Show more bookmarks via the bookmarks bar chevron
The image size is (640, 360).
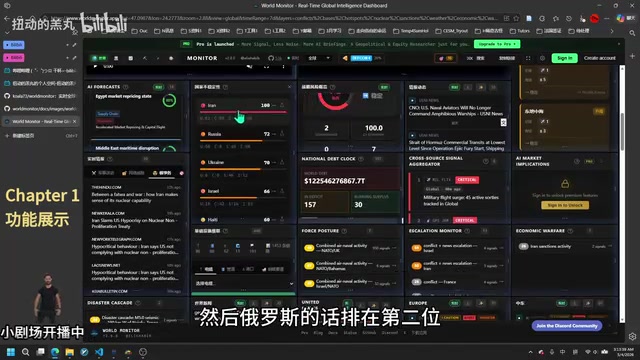point(611,31)
